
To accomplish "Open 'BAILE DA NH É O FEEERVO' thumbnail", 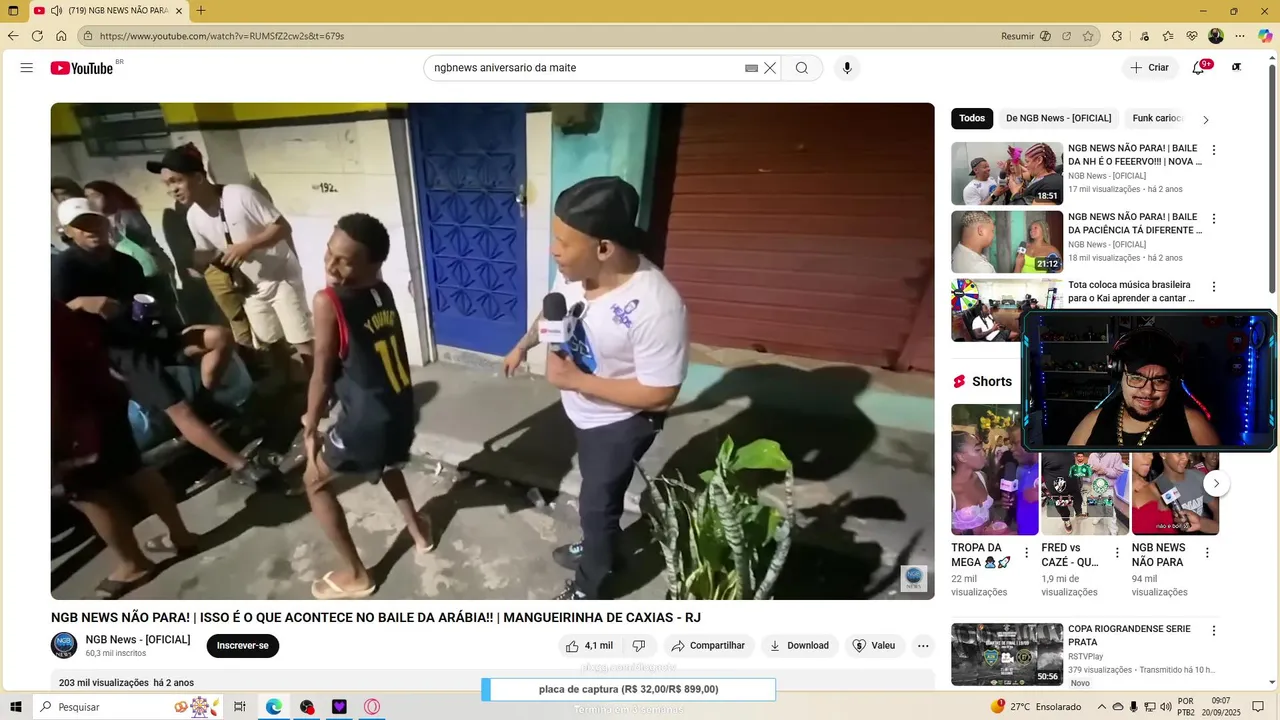I will [1007, 173].
